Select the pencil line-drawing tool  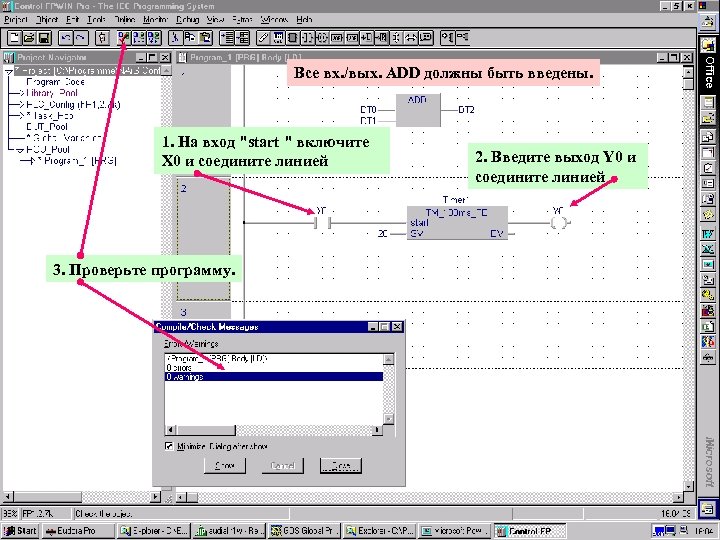263,38
